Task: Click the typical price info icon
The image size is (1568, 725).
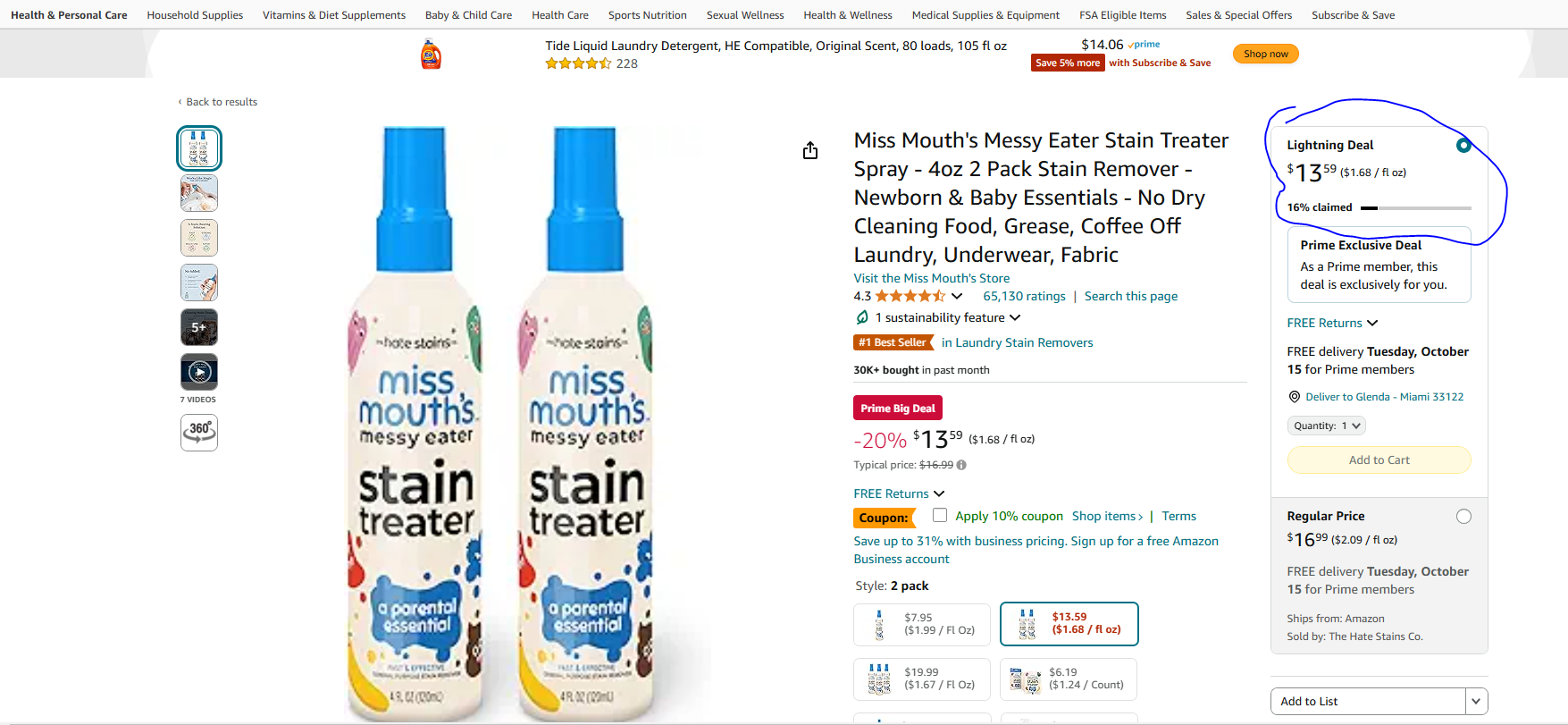Action: point(961,465)
